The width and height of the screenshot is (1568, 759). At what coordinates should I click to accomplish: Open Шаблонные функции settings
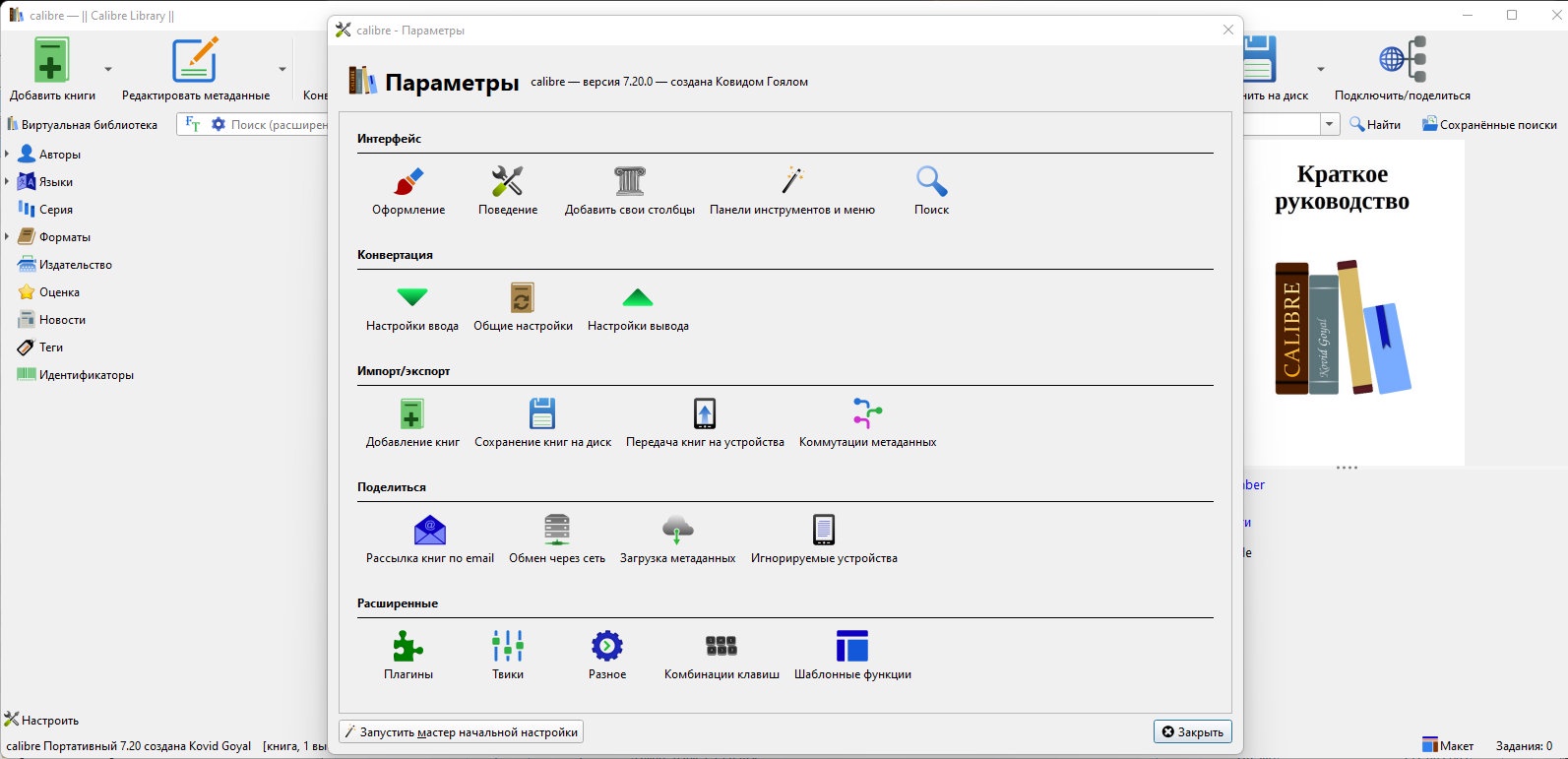coord(852,656)
